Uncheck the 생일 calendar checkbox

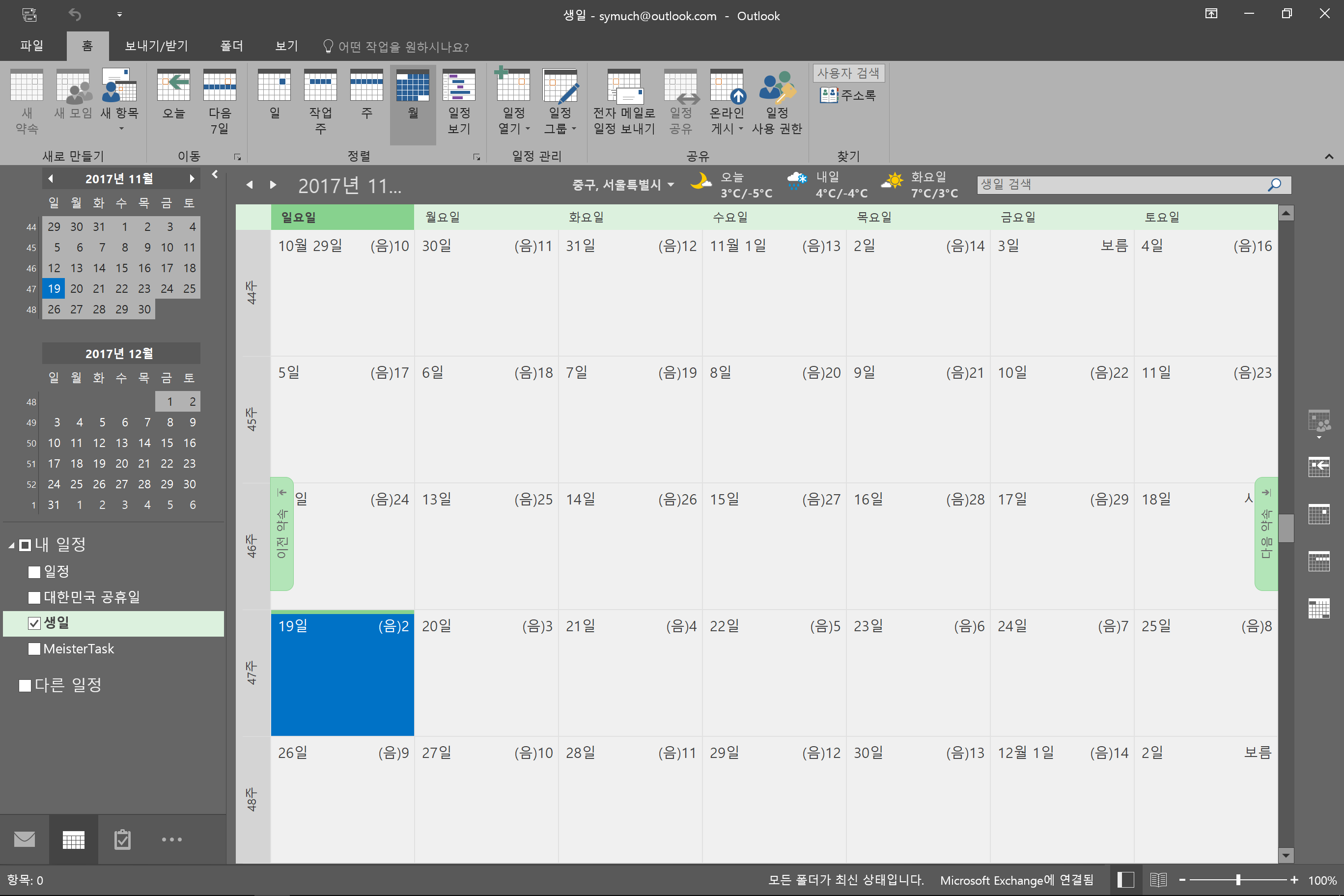[34, 623]
